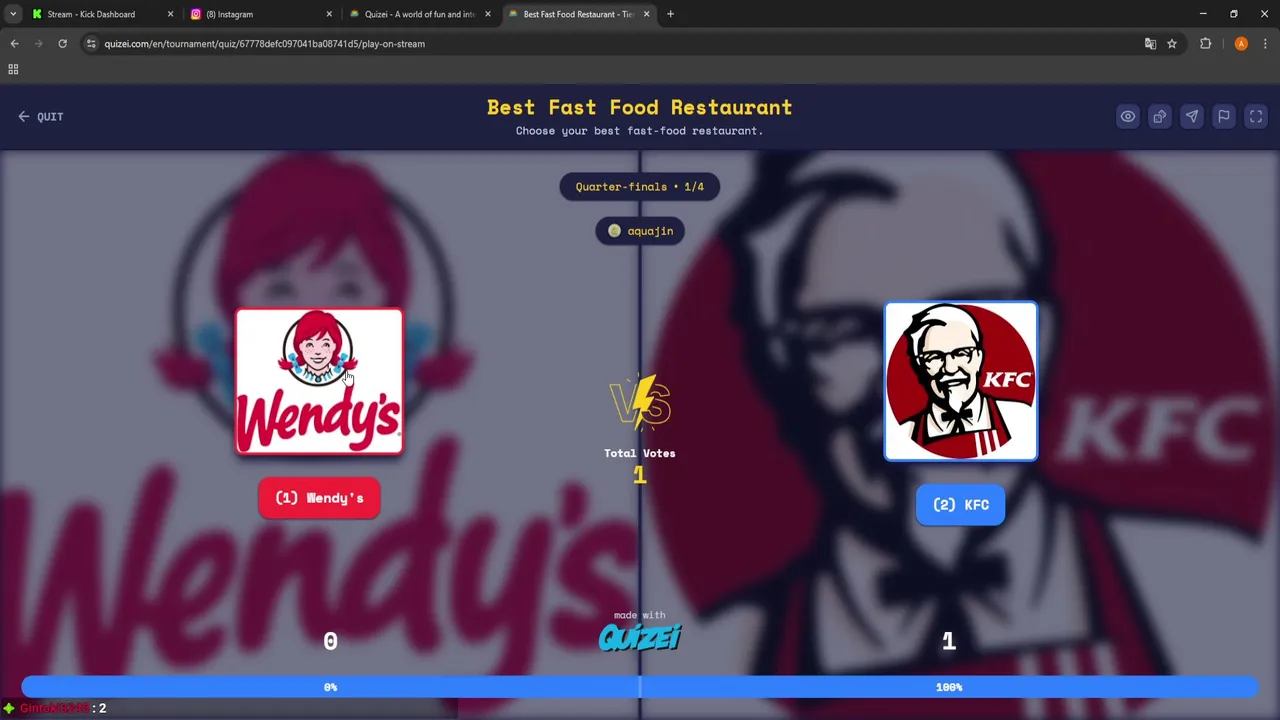This screenshot has height=720, width=1280.
Task: Vote for (1) Wendy's button
Action: click(x=319, y=498)
